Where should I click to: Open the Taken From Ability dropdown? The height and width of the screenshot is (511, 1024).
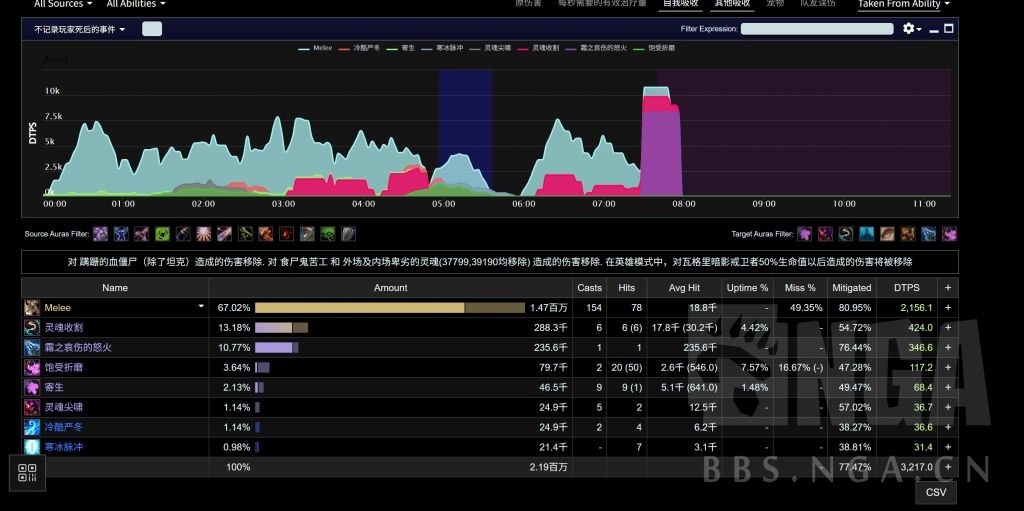tap(903, 5)
